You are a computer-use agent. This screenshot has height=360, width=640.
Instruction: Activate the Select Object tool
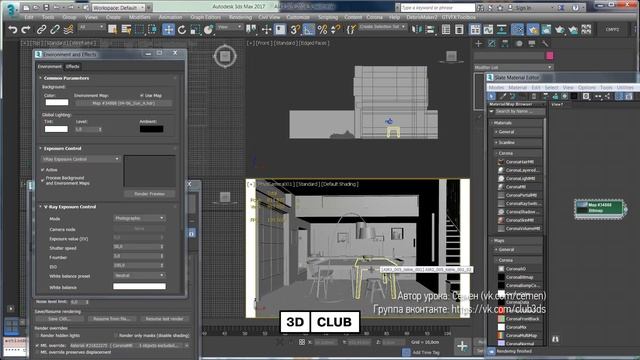[x=112, y=29]
